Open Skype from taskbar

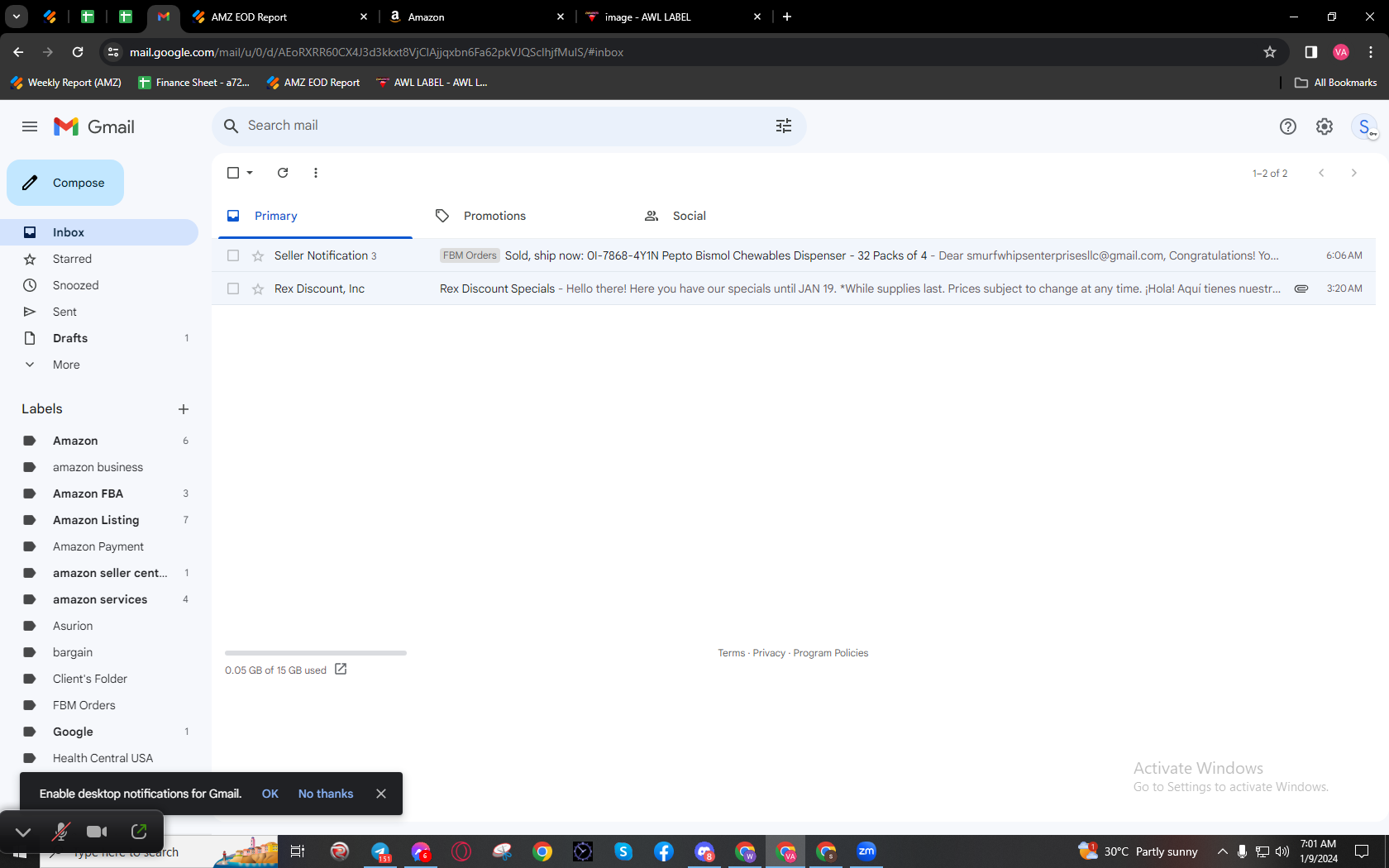coord(623,851)
